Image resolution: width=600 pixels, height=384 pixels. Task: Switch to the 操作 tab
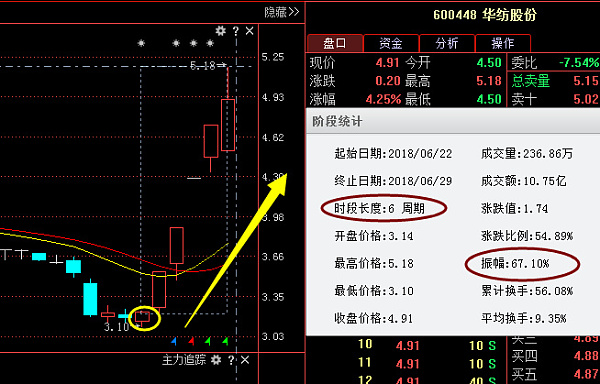coord(503,43)
